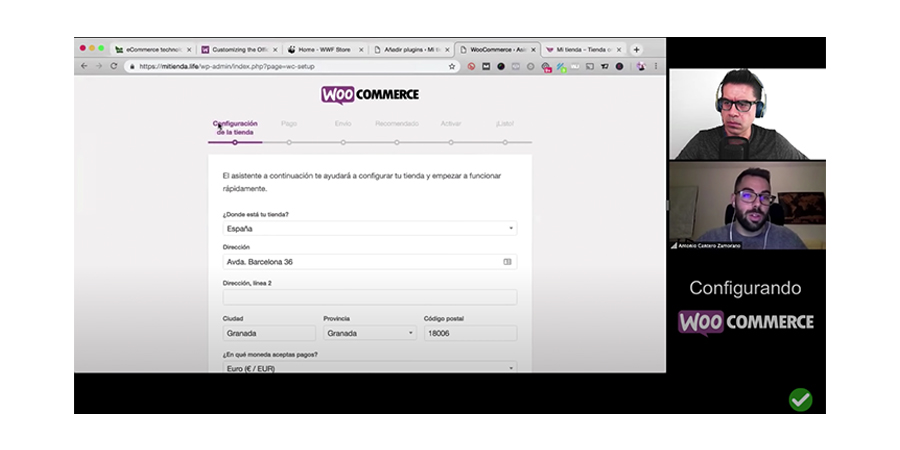Click the Chrome profile avatar icon
The width and height of the screenshot is (900, 450).
click(x=641, y=67)
